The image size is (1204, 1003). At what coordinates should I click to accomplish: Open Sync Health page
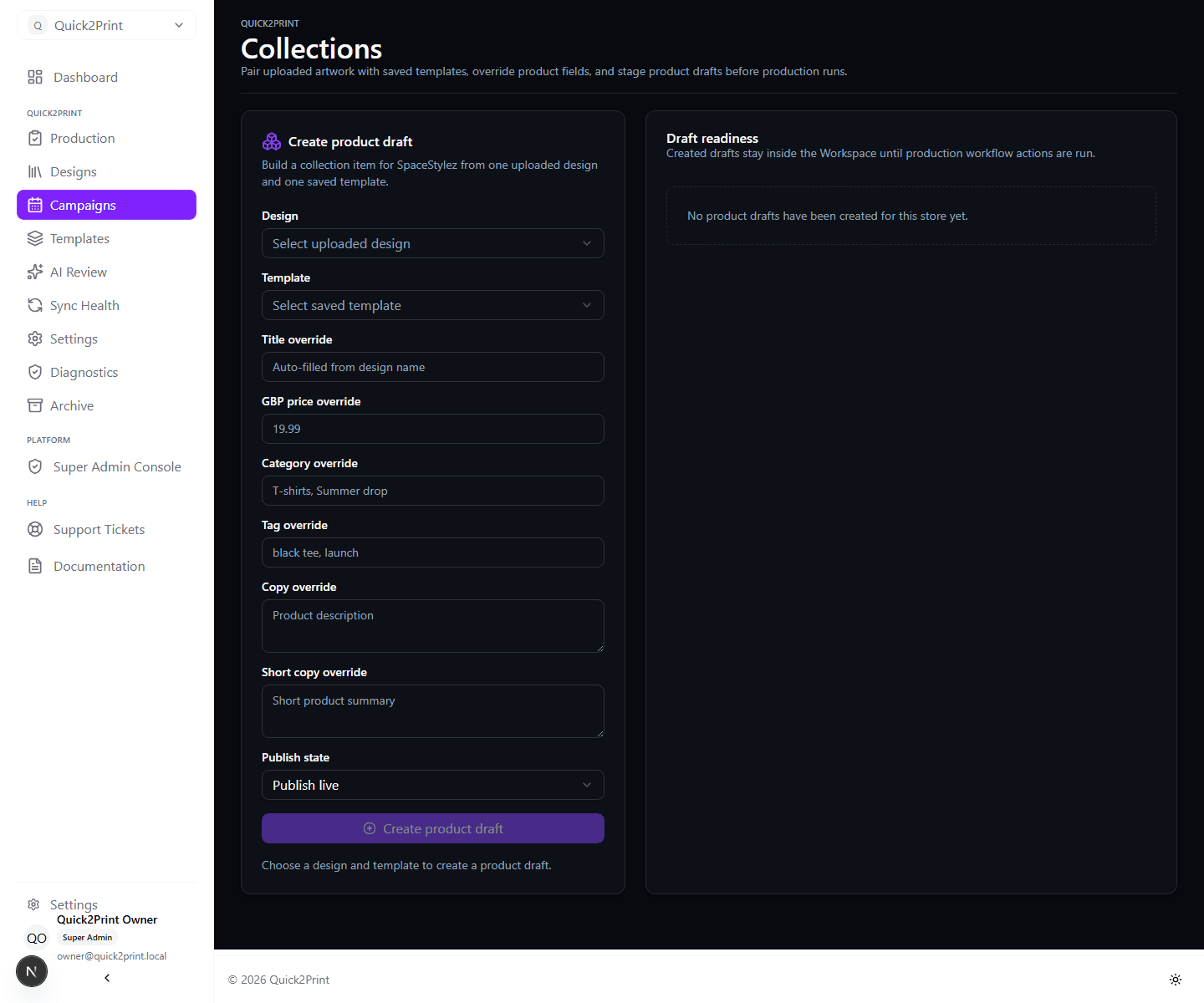point(106,305)
